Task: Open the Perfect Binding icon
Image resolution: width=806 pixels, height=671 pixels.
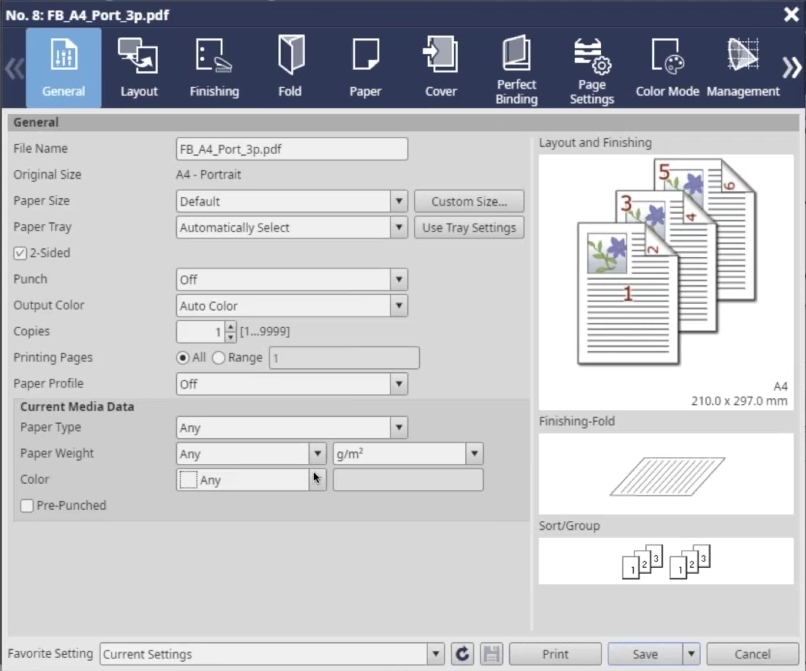Action: tap(516, 67)
